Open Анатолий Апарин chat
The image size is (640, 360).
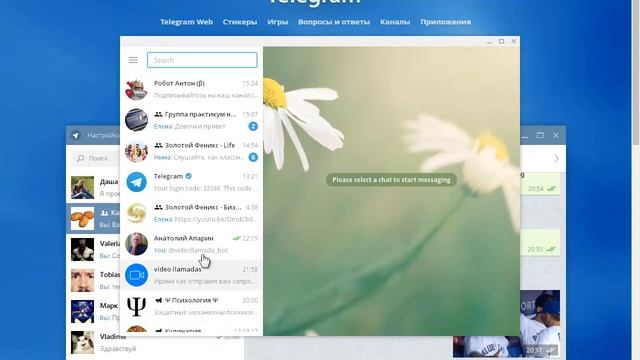pos(191,244)
